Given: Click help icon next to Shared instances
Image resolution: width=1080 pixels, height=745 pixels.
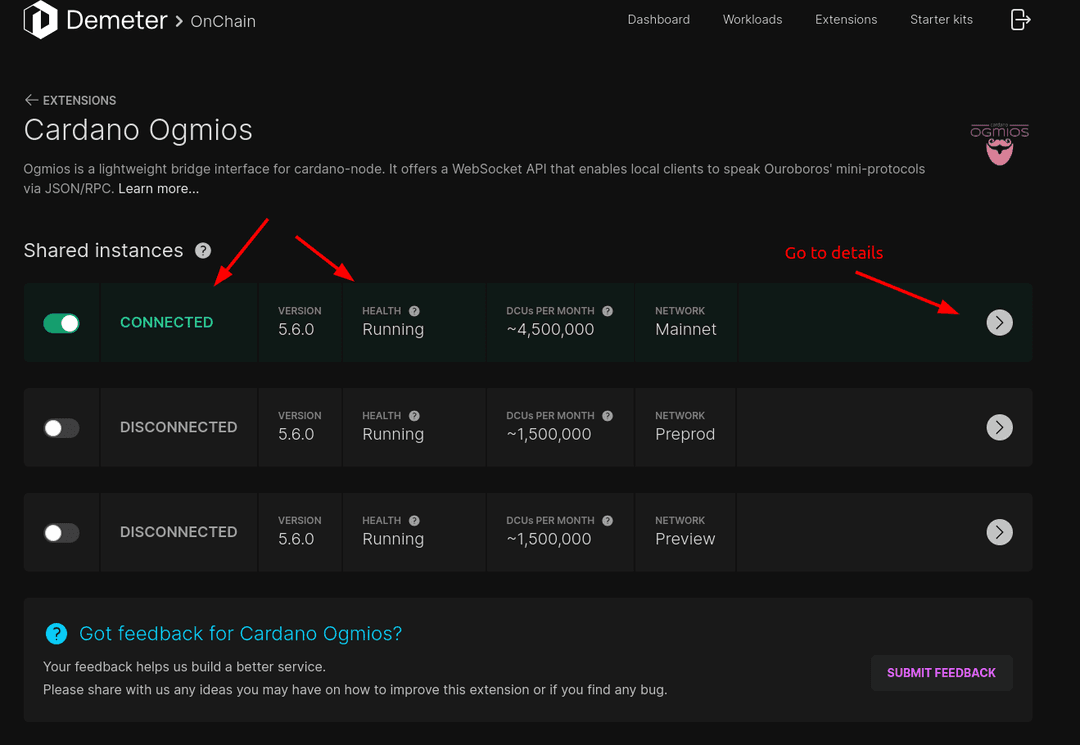Looking at the screenshot, I should coord(202,251).
